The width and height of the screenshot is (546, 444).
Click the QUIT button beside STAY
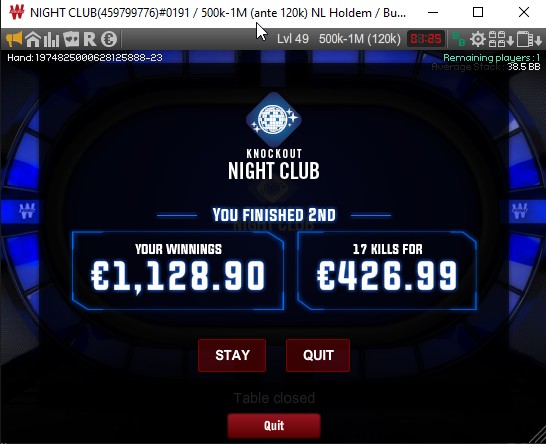pos(318,355)
